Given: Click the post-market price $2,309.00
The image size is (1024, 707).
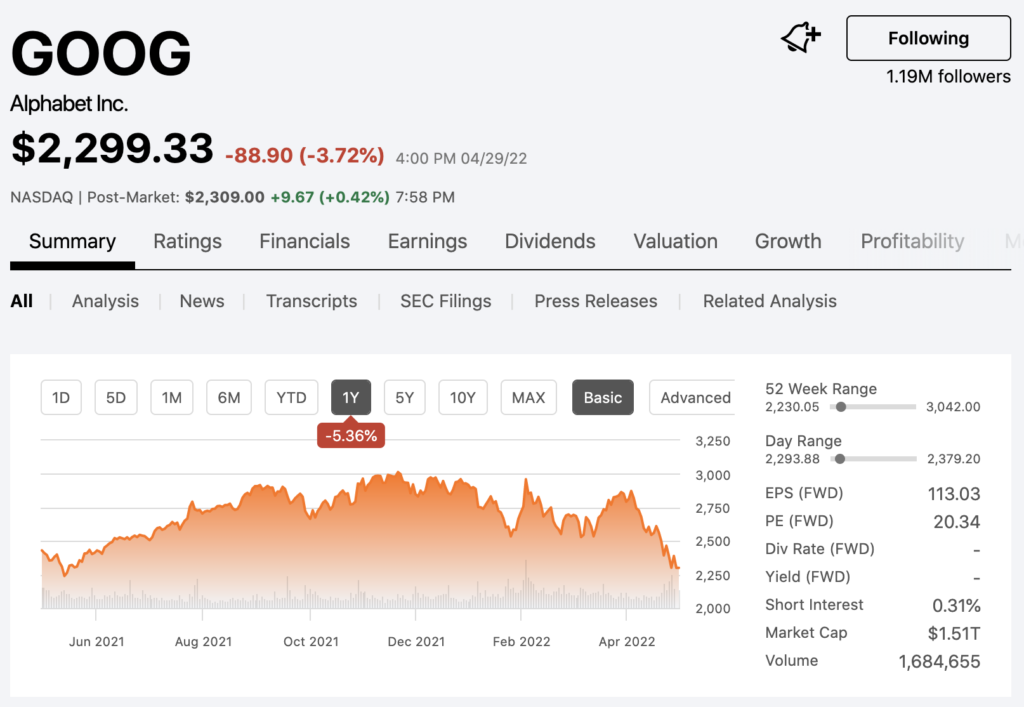Looking at the screenshot, I should point(225,197).
